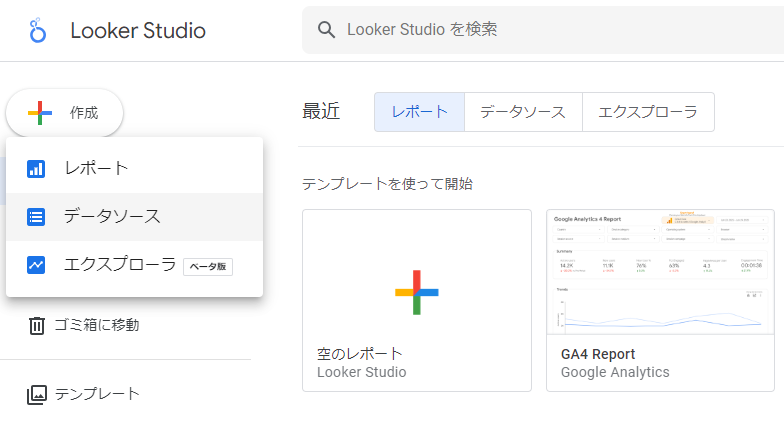Click the Looker Studio subtitle under 空のレポート
Screen dimensions: 784x421
click(362, 372)
